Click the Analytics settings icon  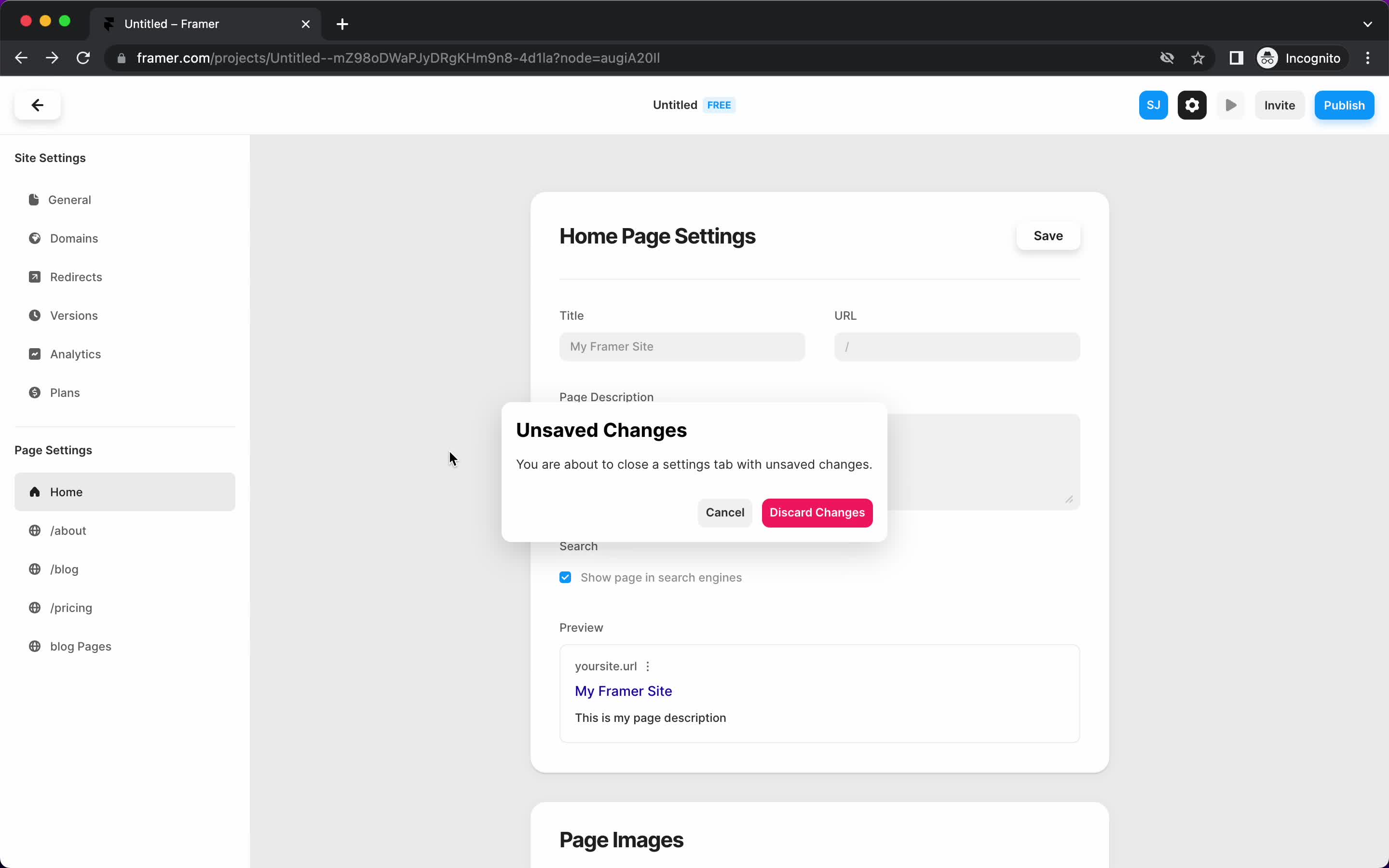click(x=34, y=354)
